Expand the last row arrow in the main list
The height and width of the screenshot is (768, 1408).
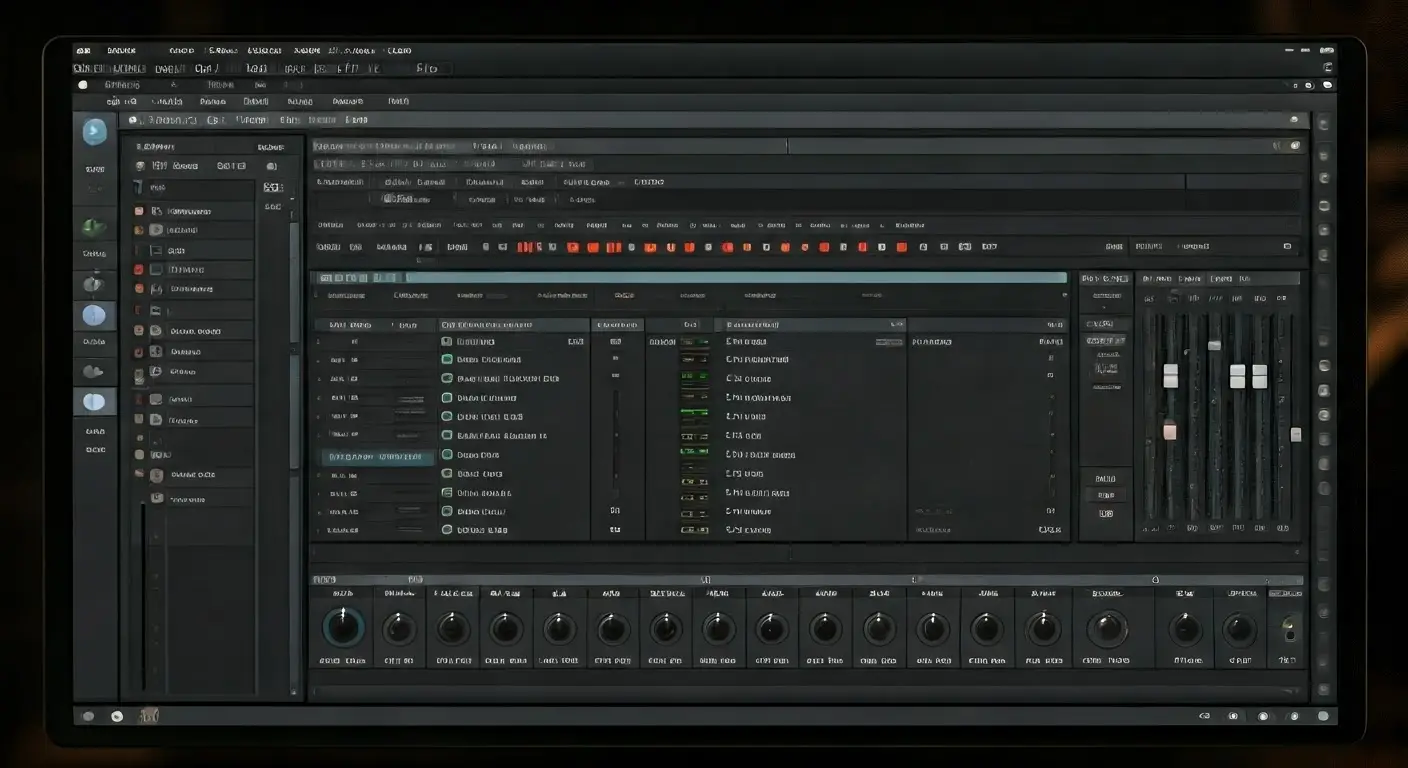click(320, 530)
